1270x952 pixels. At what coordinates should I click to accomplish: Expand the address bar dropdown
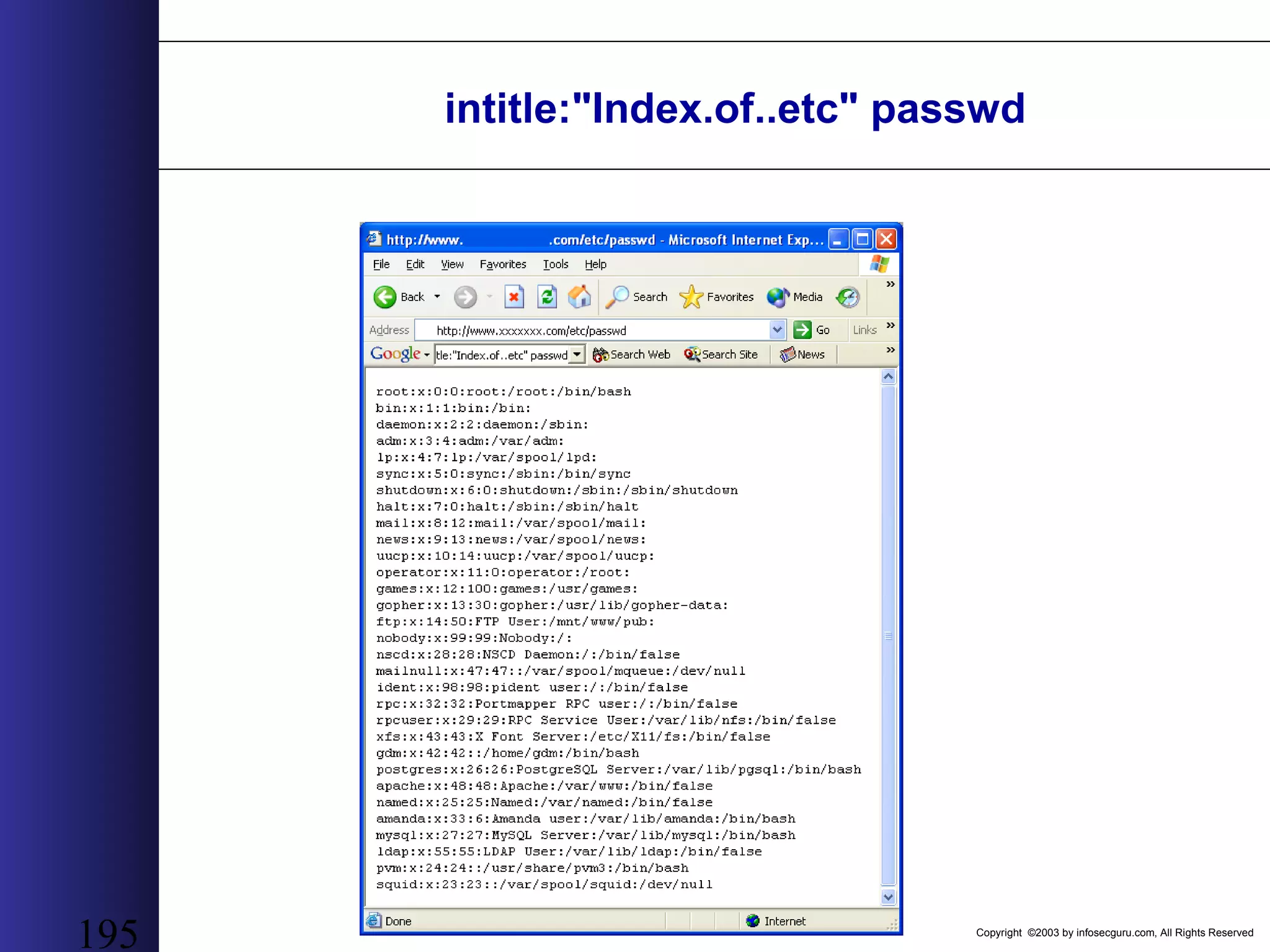coord(777,330)
